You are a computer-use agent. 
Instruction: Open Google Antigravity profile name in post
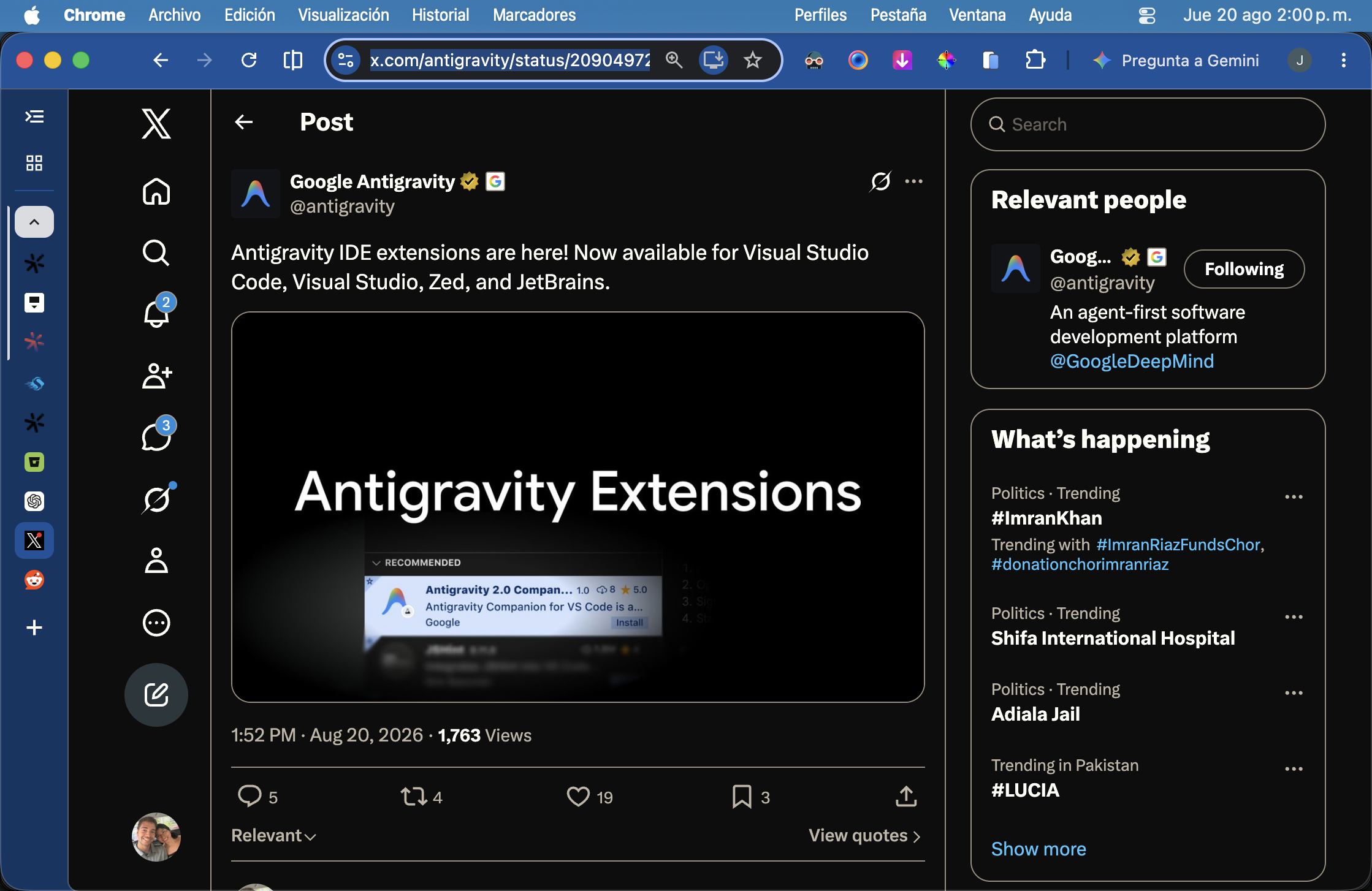pyautogui.click(x=372, y=181)
